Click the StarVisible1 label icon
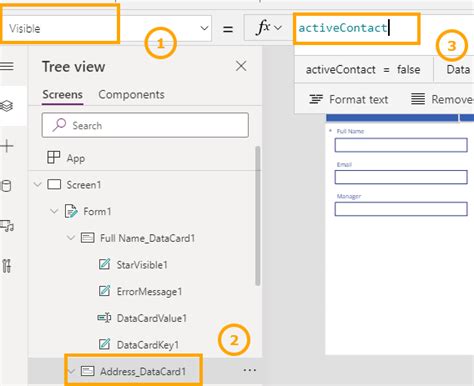 click(104, 264)
